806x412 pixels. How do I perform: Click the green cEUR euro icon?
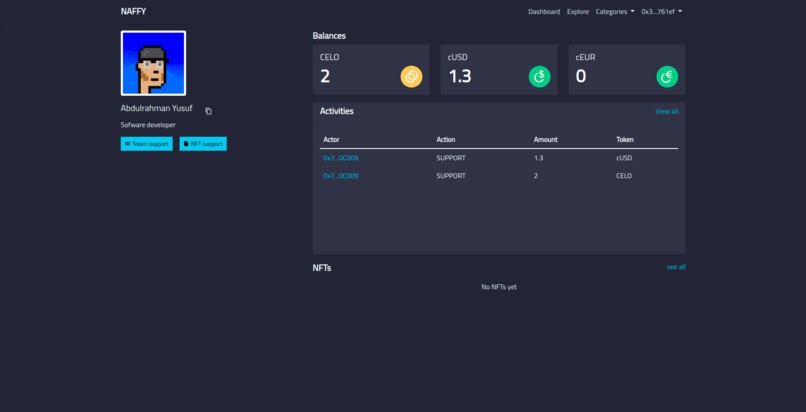(667, 77)
